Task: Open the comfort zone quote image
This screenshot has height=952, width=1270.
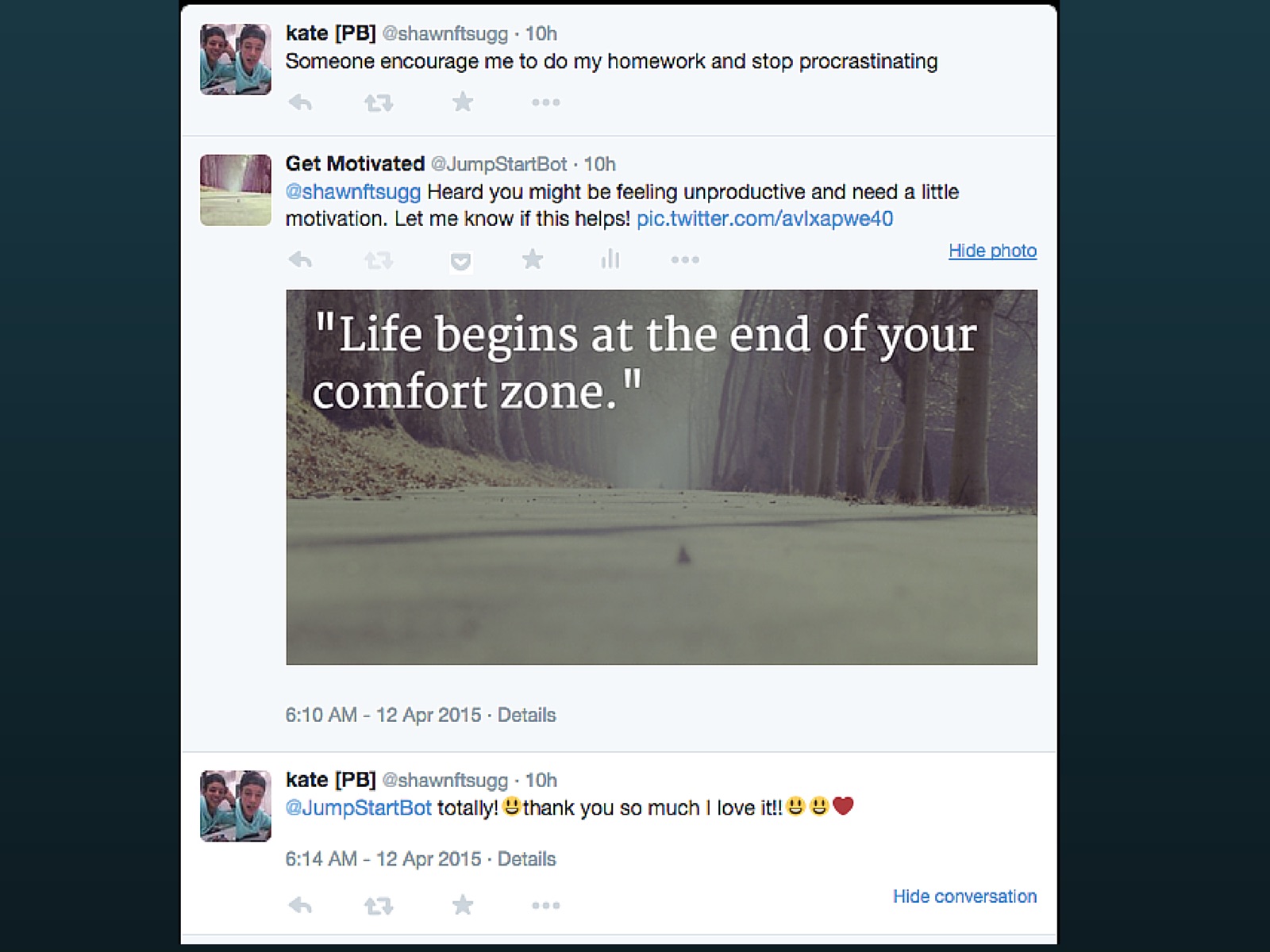Action: tap(661, 477)
